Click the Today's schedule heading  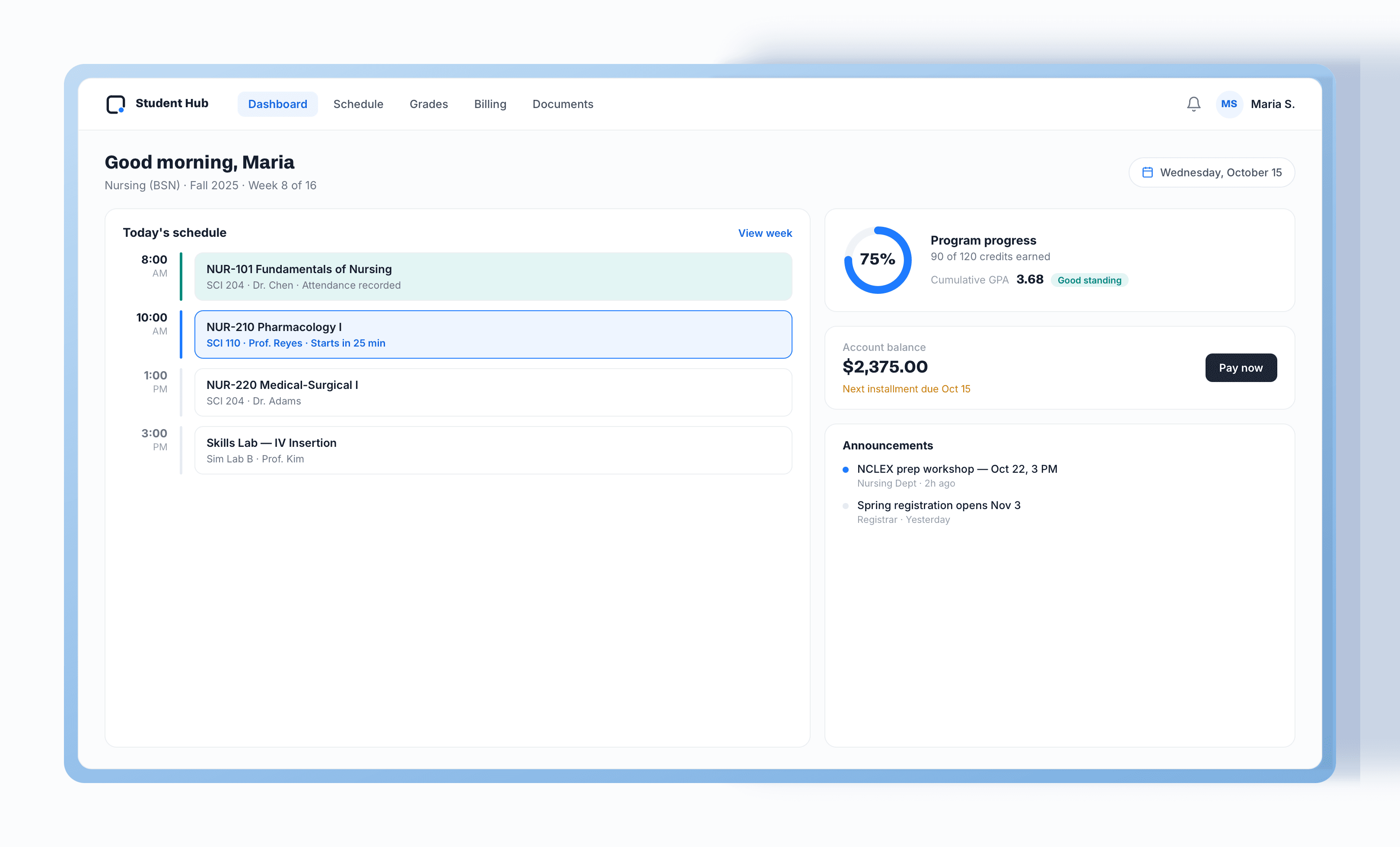click(x=175, y=232)
